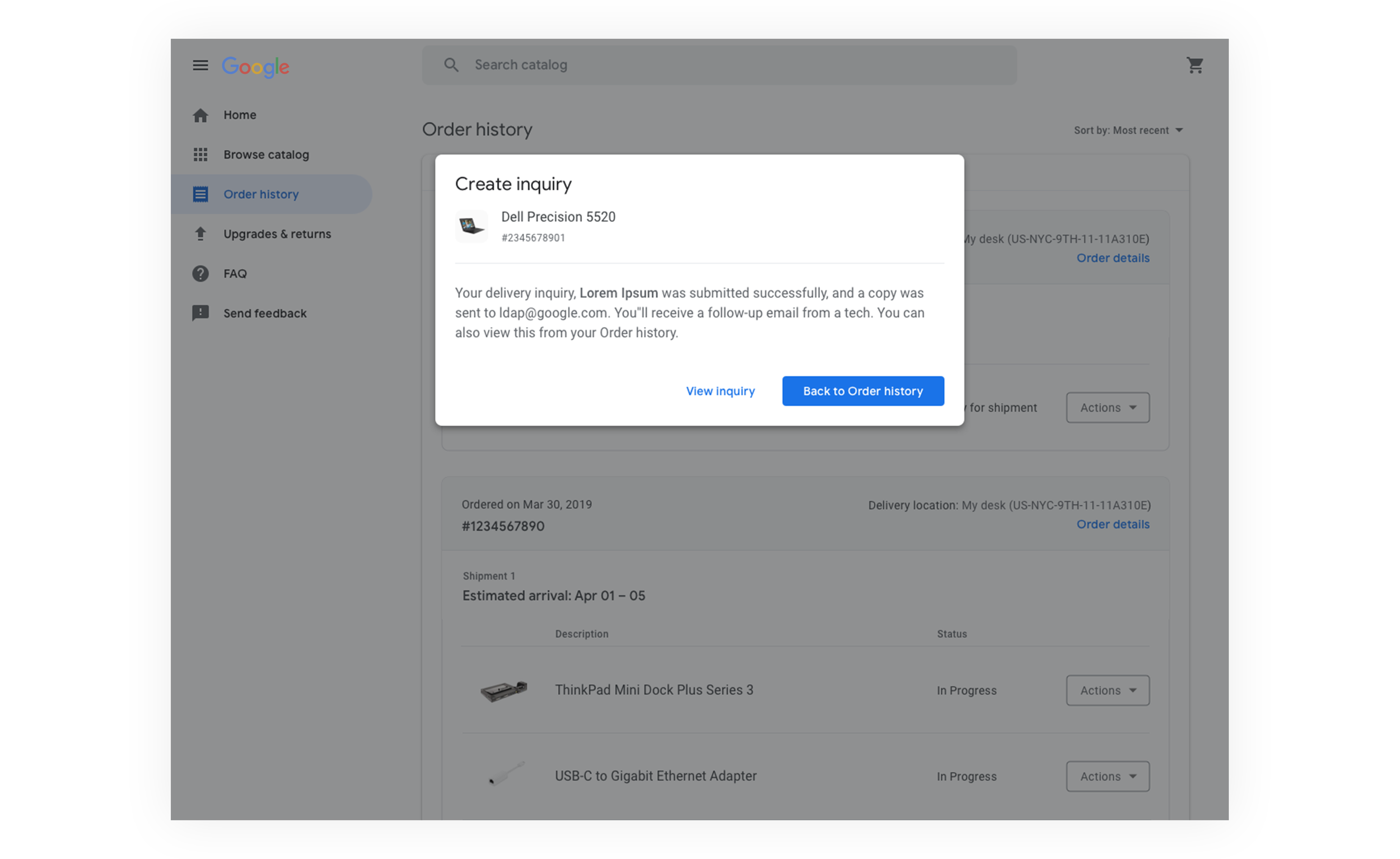Screen dimensions: 1400x859
Task: Click the Send feedback icon
Action: [200, 313]
